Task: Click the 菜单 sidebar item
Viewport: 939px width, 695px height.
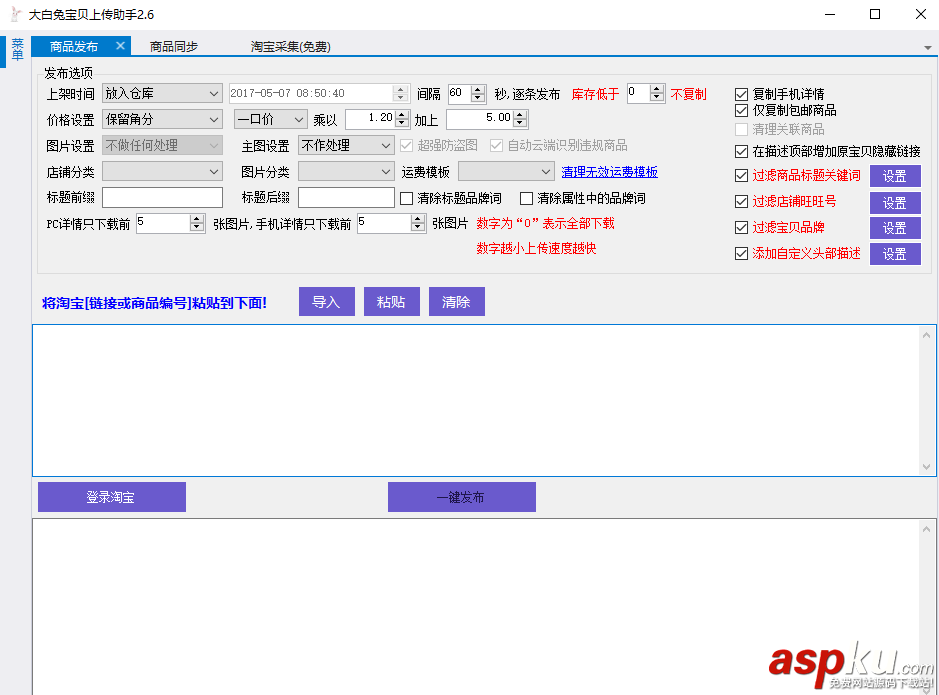Action: point(17,50)
